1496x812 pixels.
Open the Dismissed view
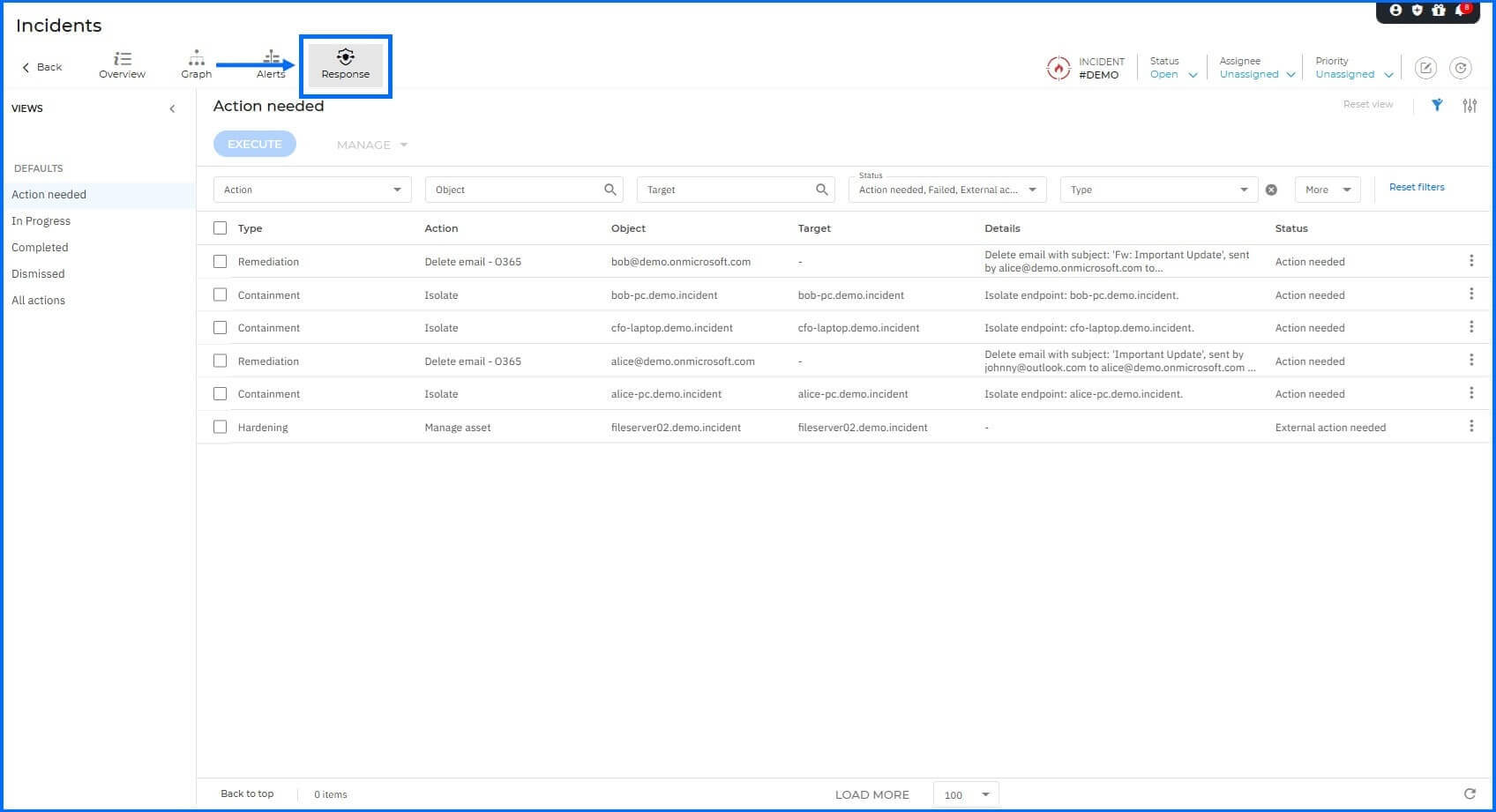(38, 273)
